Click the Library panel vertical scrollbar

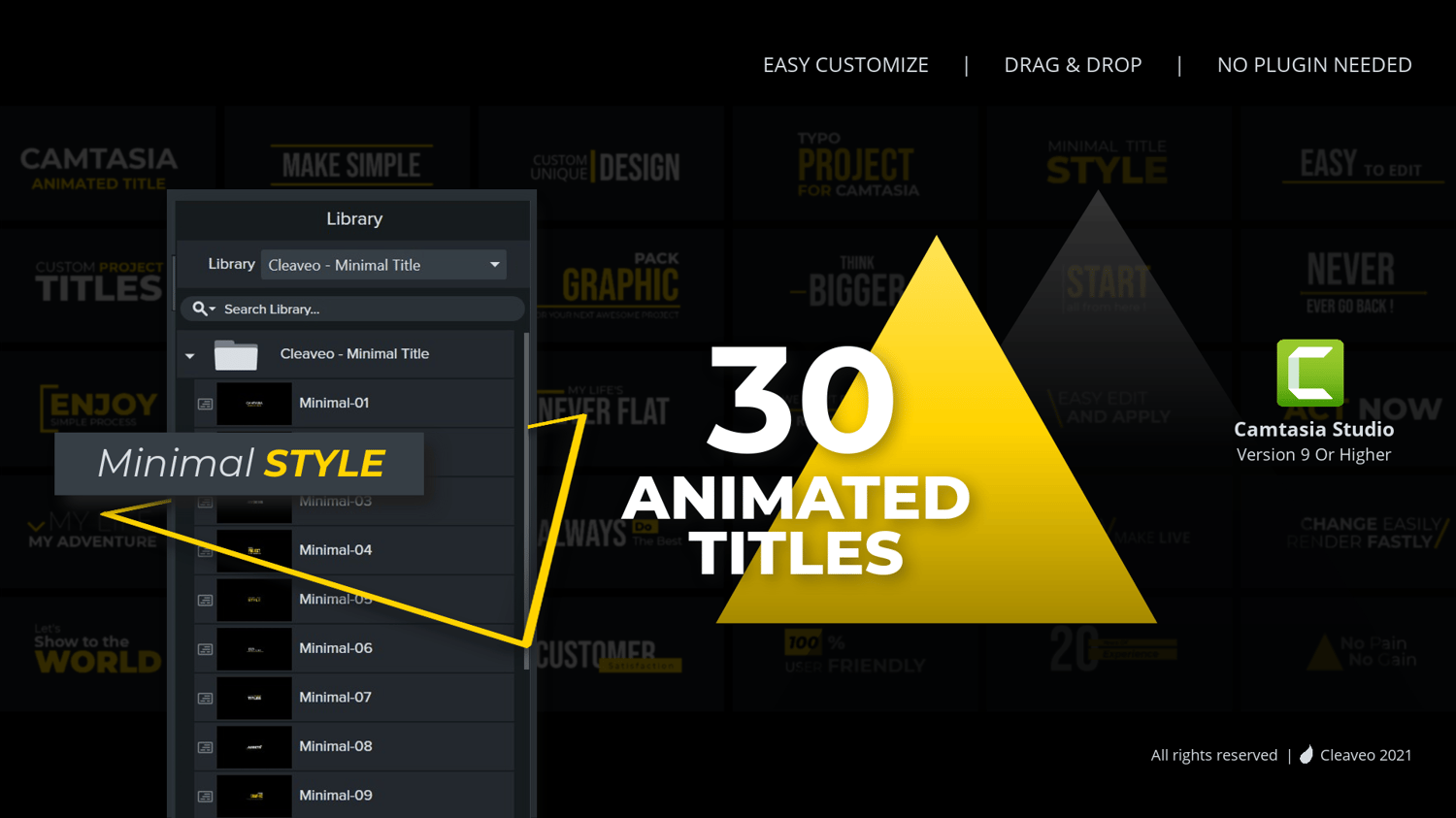[x=526, y=501]
